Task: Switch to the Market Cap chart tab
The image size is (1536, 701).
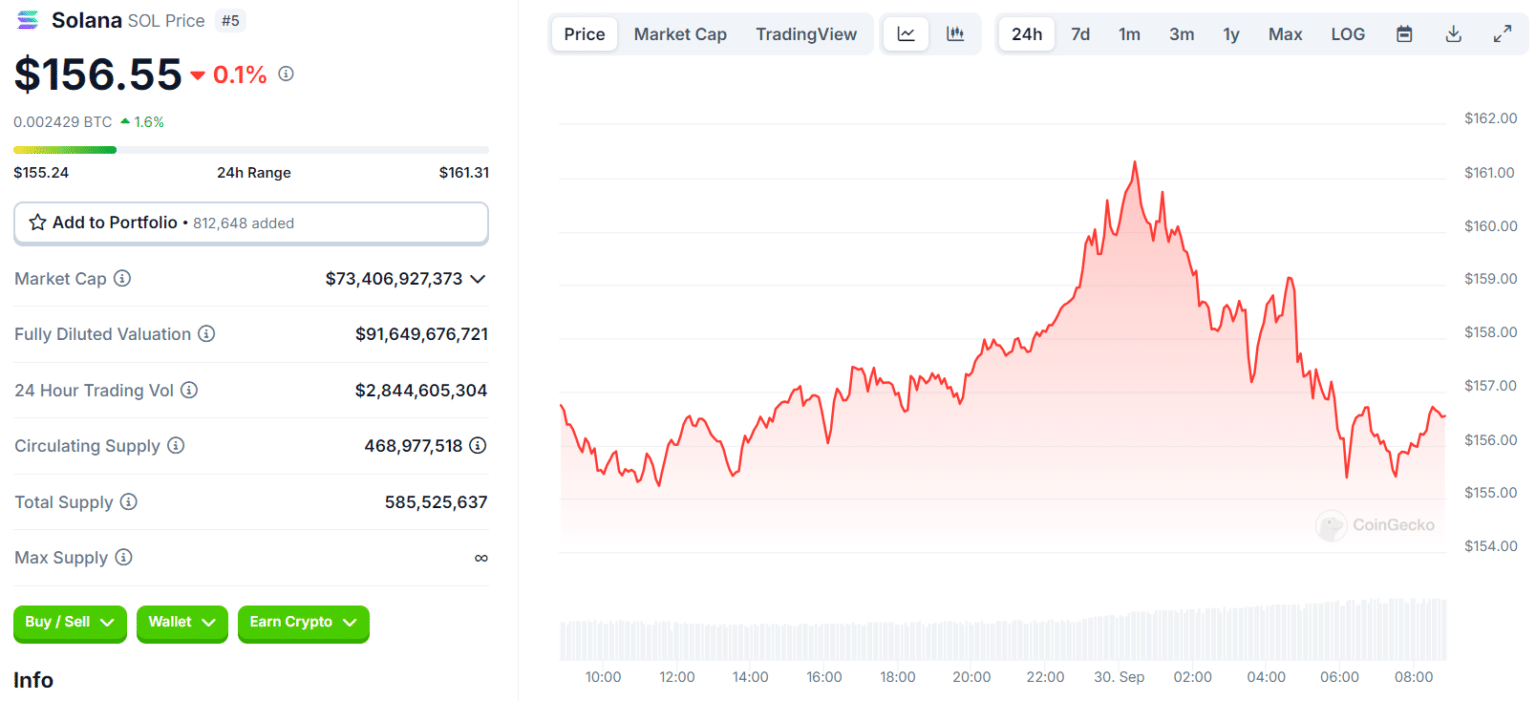Action: click(680, 34)
